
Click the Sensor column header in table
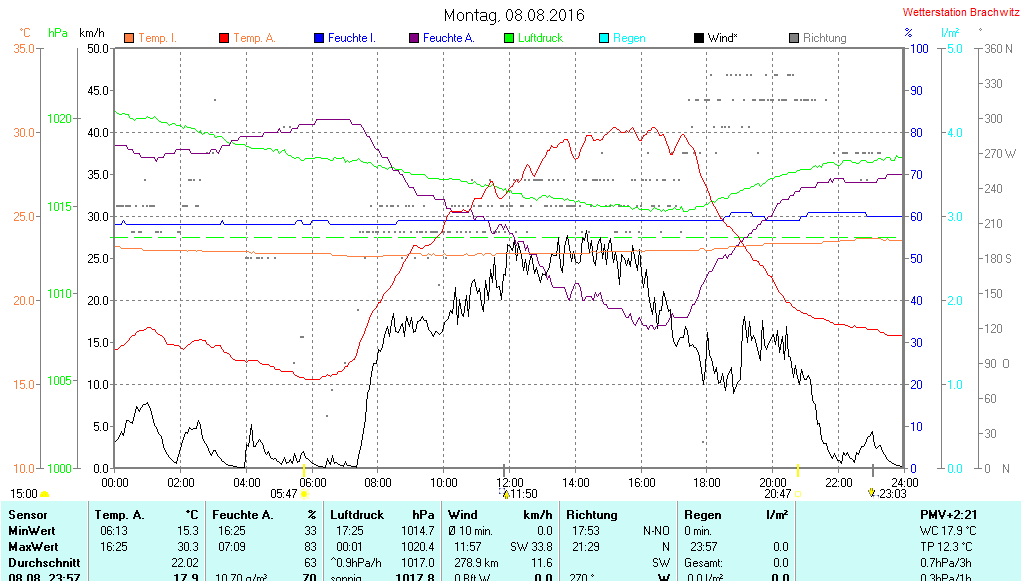(x=27, y=514)
